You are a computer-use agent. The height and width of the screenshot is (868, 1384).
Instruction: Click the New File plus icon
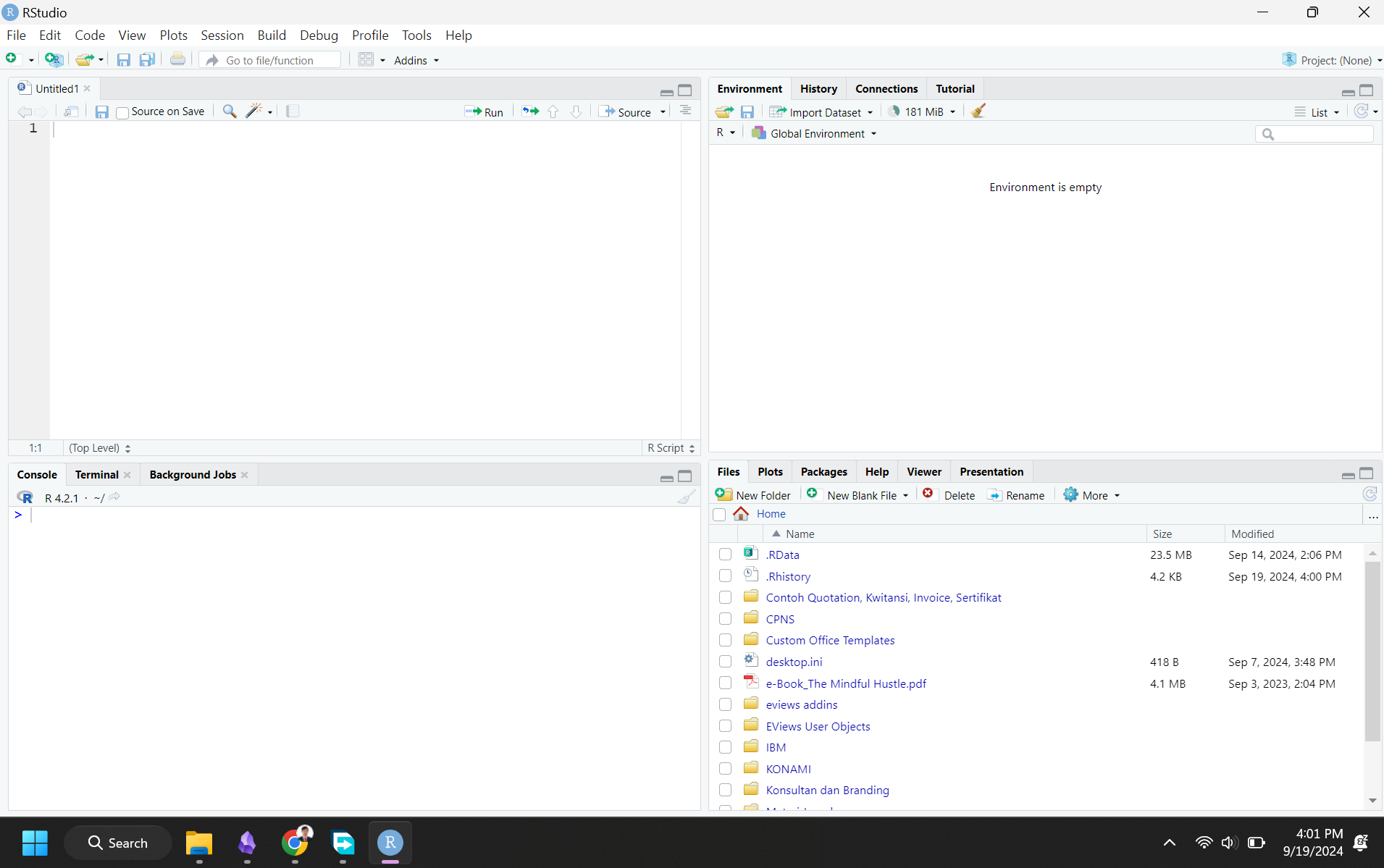[11, 59]
